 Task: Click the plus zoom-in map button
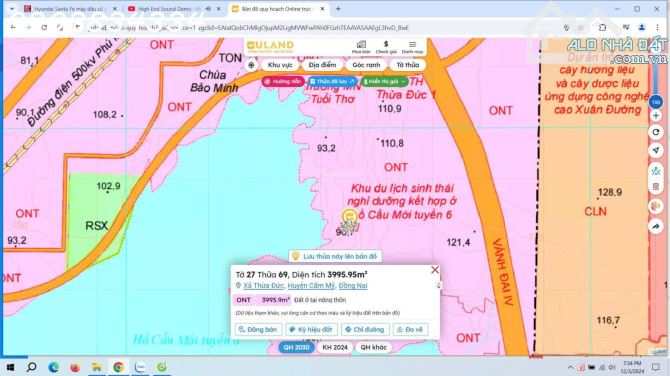coord(655,116)
